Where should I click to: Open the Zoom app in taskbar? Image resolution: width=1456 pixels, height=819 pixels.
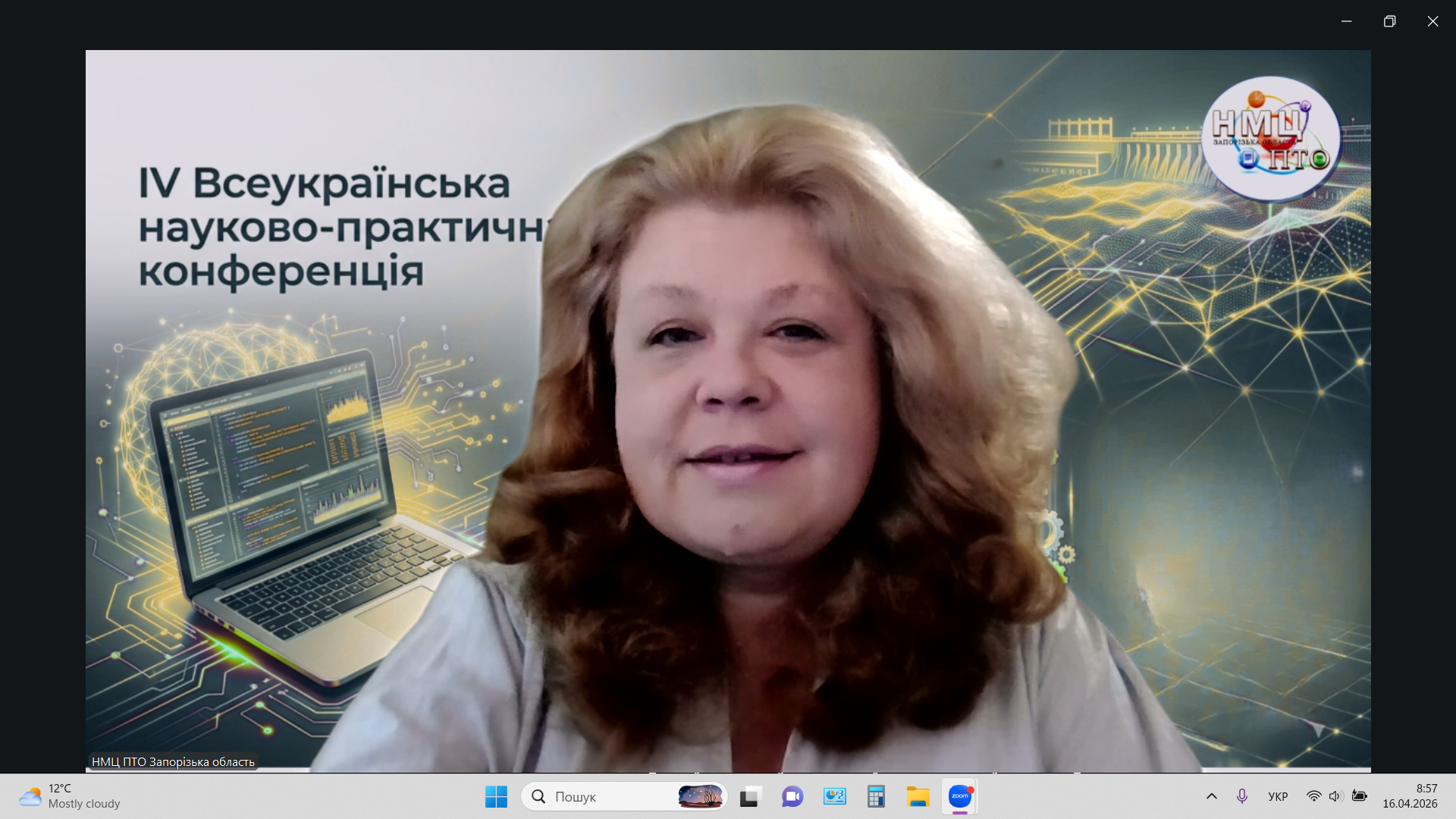click(959, 796)
